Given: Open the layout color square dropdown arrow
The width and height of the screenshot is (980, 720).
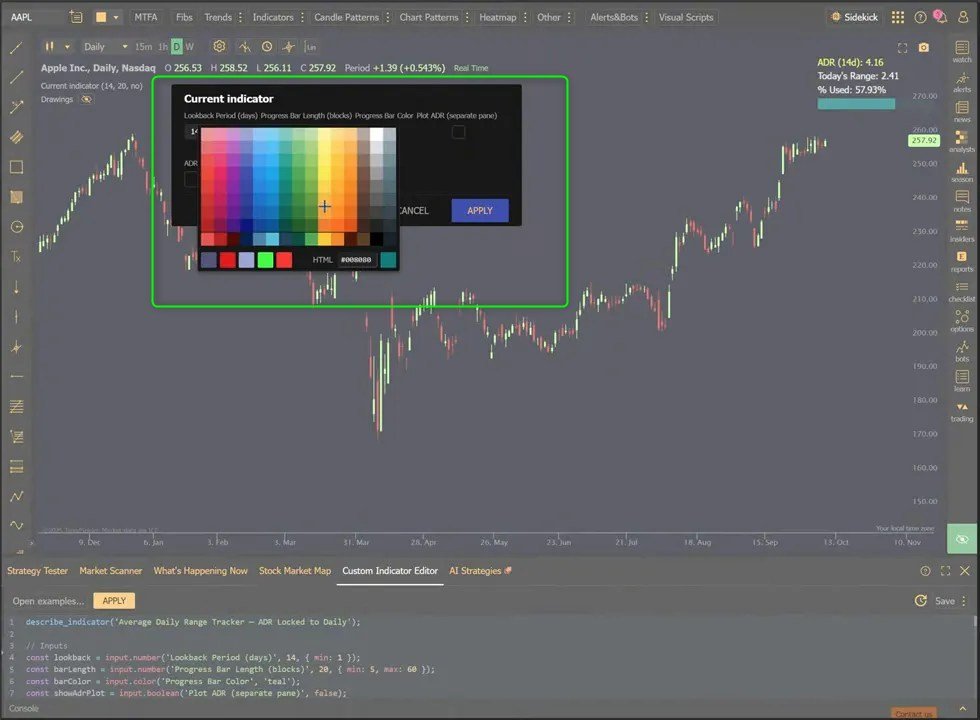Looking at the screenshot, I should (116, 18).
